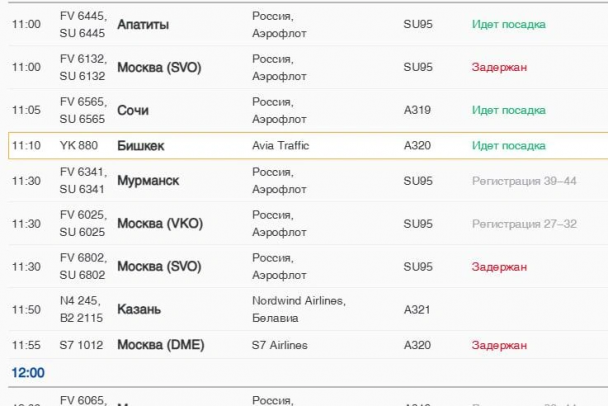Click the Москва (VKO) destination
Image resolution: width=608 pixels, height=406 pixels.
pyautogui.click(x=159, y=224)
